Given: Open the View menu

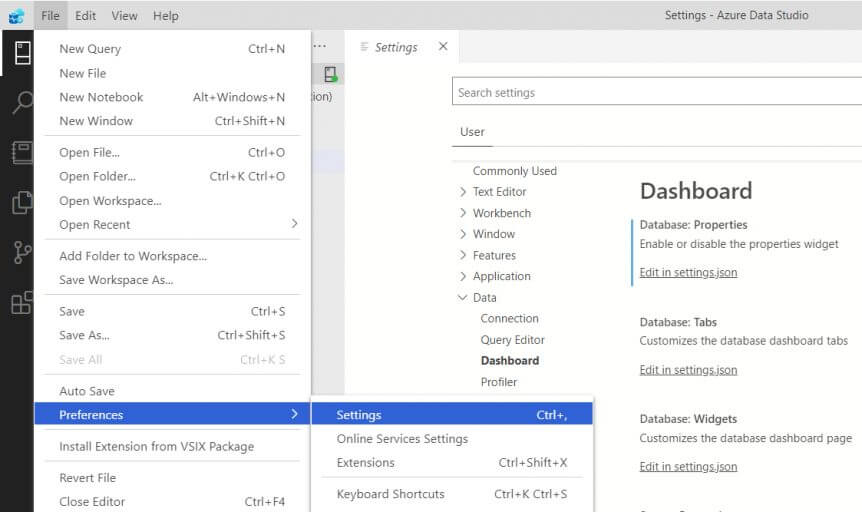Looking at the screenshot, I should point(124,16).
